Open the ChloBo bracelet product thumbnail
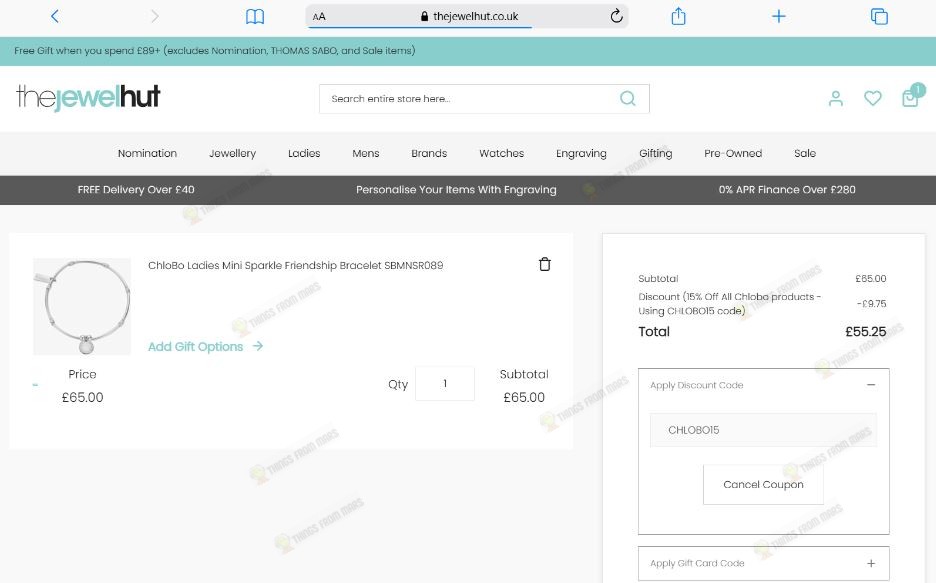 [82, 306]
